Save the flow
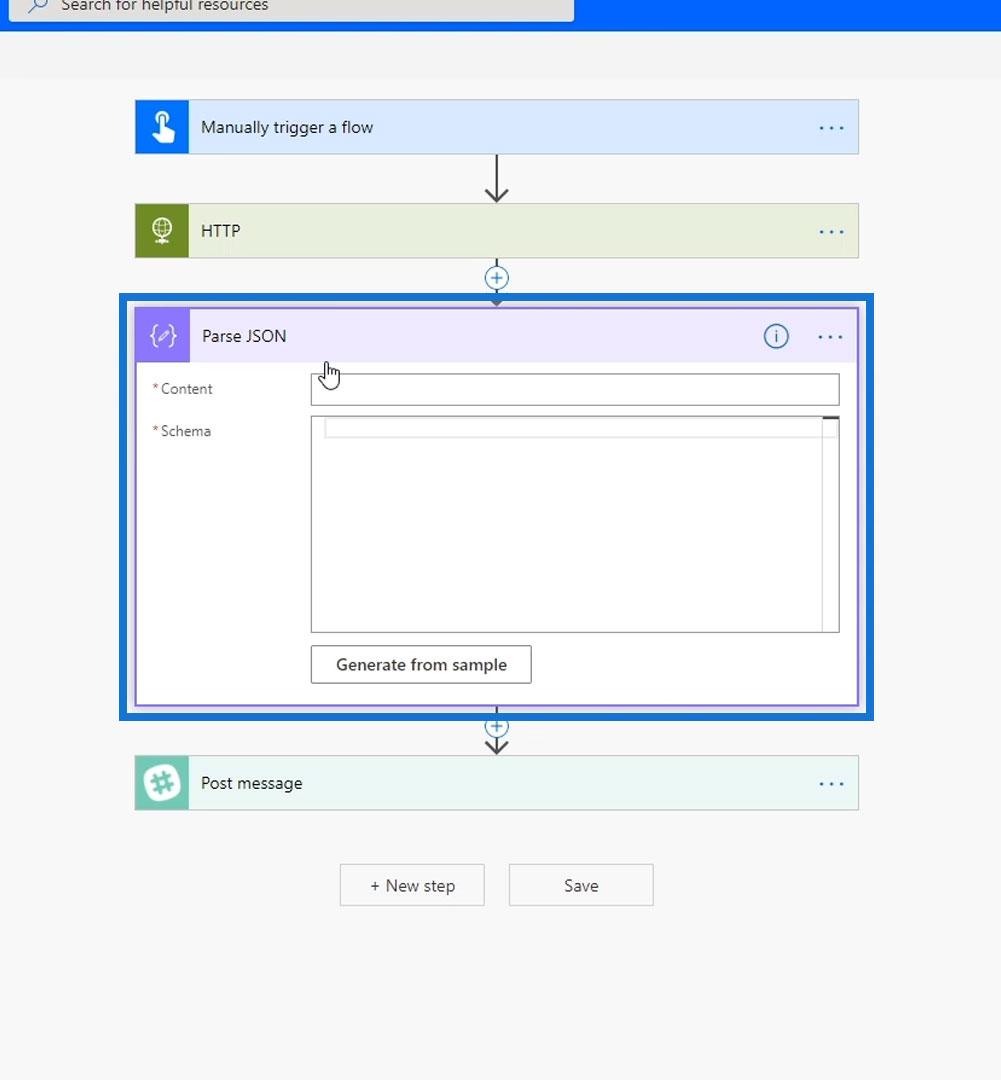Image resolution: width=1001 pixels, height=1080 pixels. [581, 885]
